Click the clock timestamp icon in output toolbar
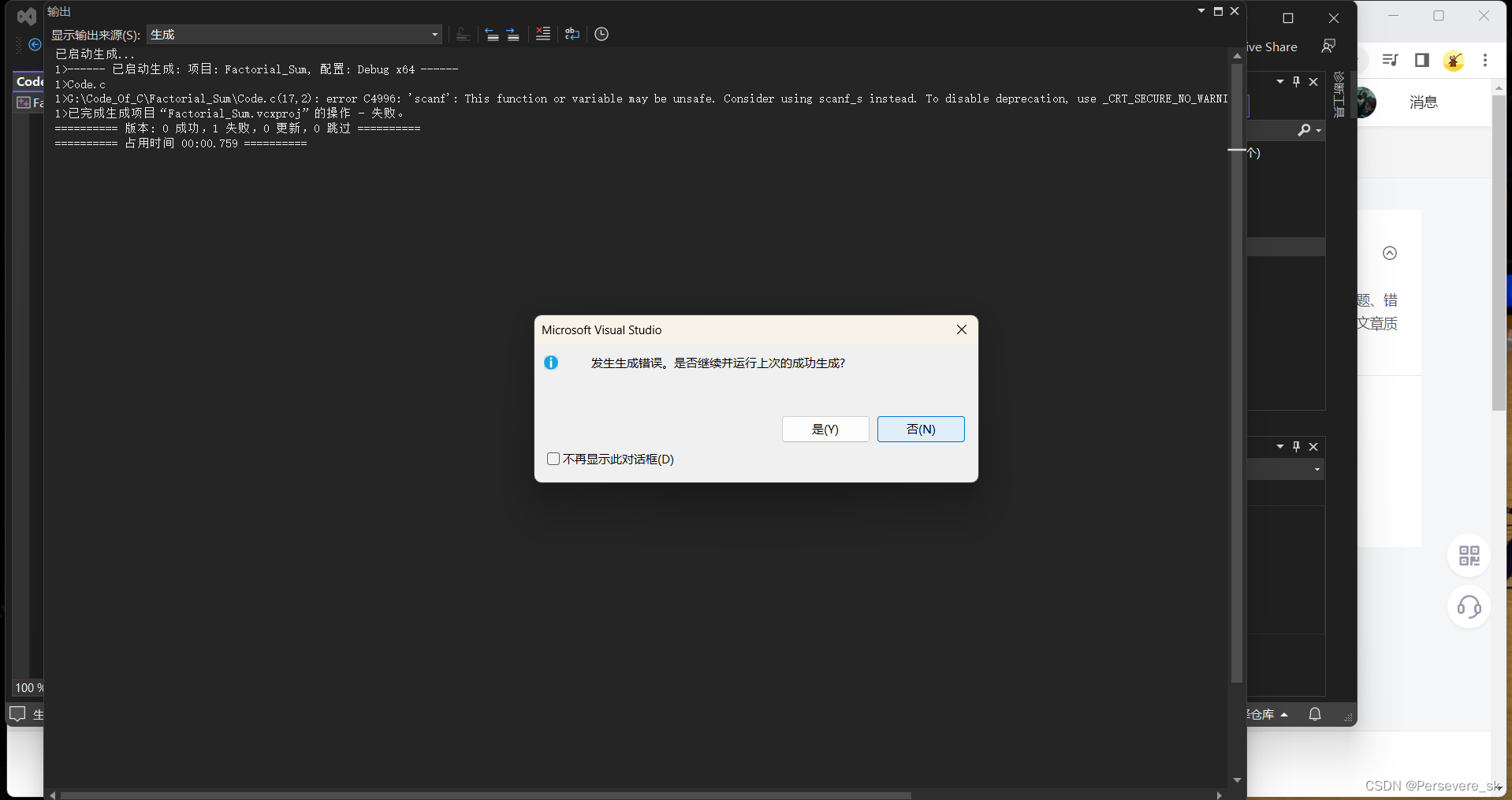Viewport: 1512px width, 800px height. (x=601, y=34)
